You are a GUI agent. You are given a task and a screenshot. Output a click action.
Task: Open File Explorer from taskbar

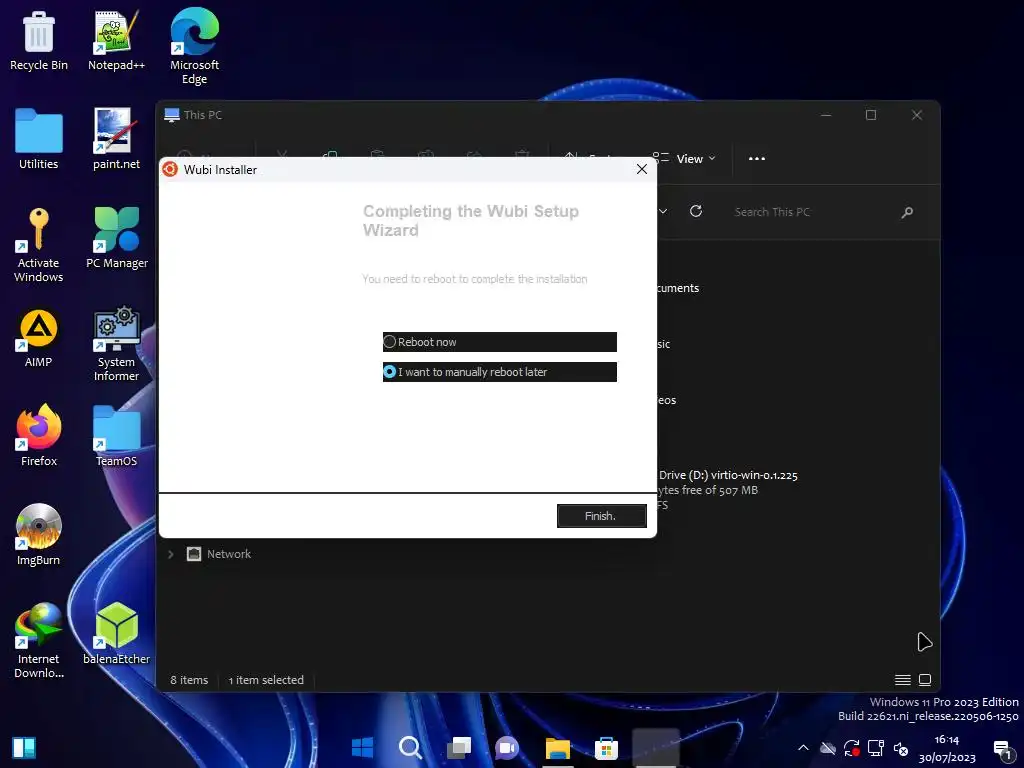(558, 748)
